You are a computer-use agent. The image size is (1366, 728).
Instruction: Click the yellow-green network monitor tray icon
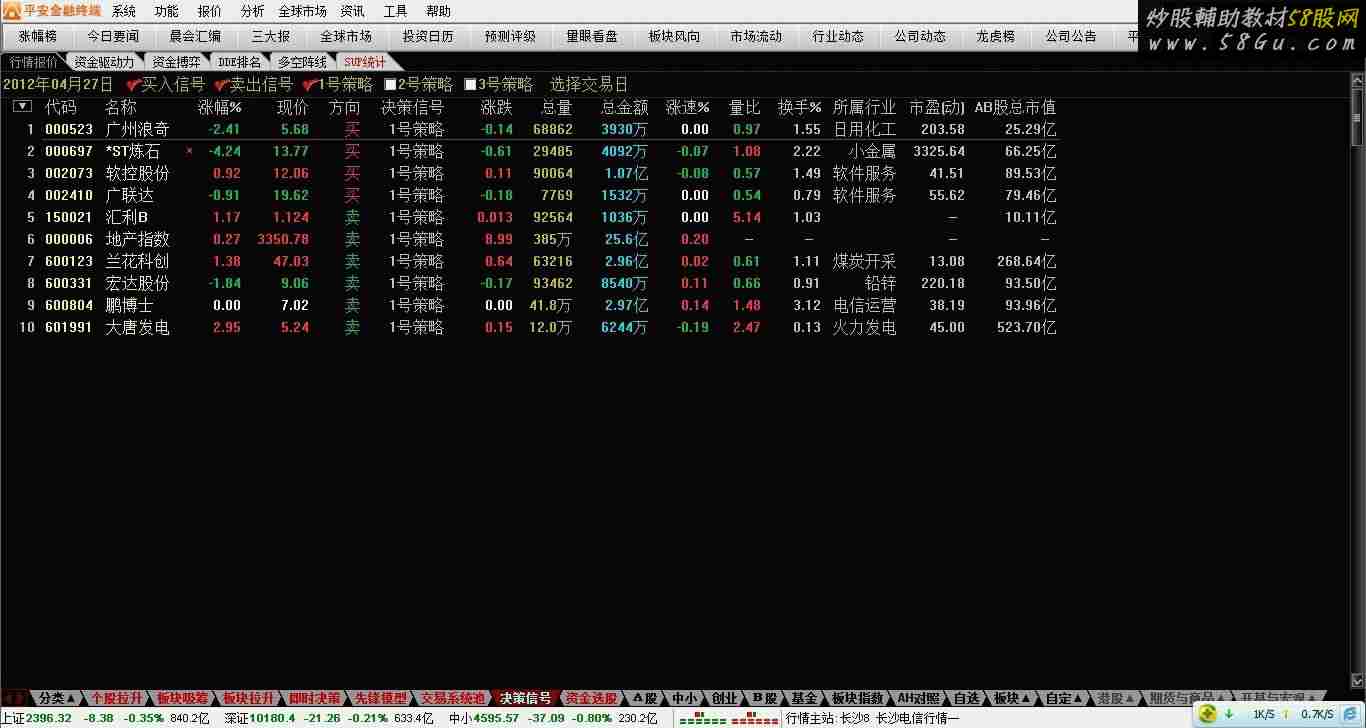1208,713
